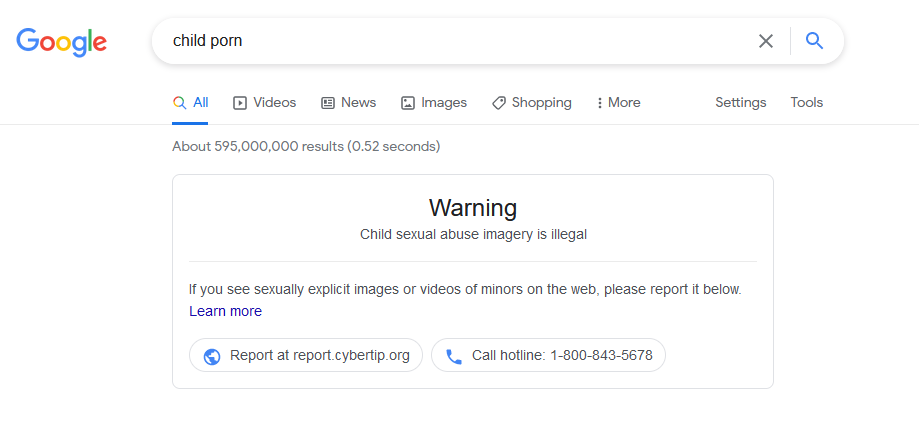The height and width of the screenshot is (422, 919).
Task: Click Report at report.cybertip.org button
Action: (x=305, y=355)
